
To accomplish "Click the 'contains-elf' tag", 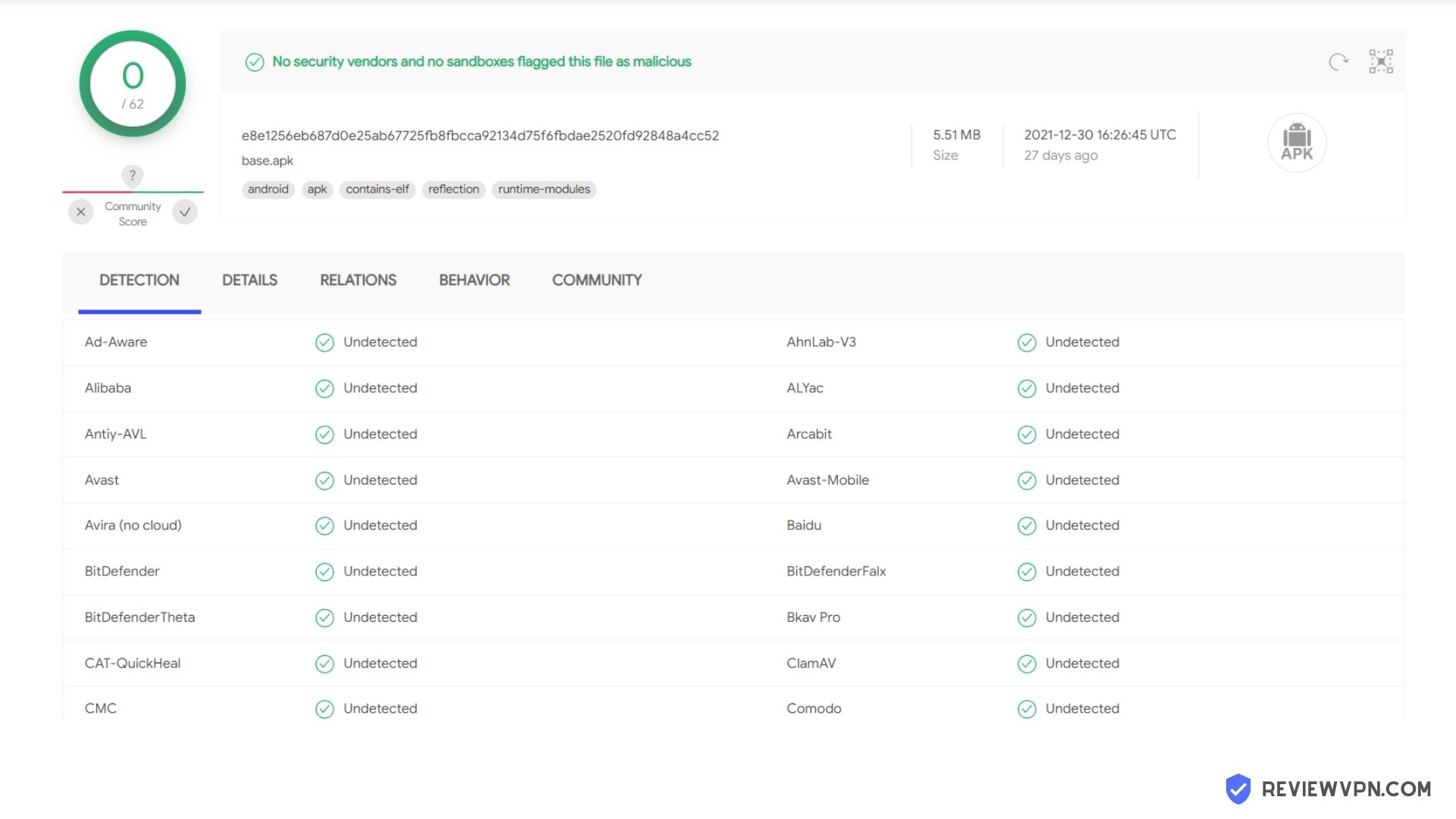I will click(x=378, y=190).
